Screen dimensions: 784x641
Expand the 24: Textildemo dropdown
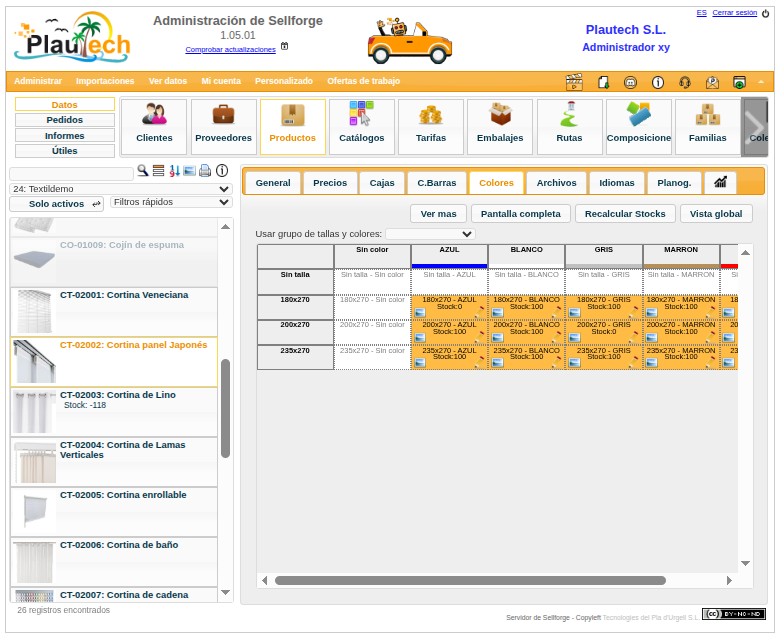click(120, 189)
